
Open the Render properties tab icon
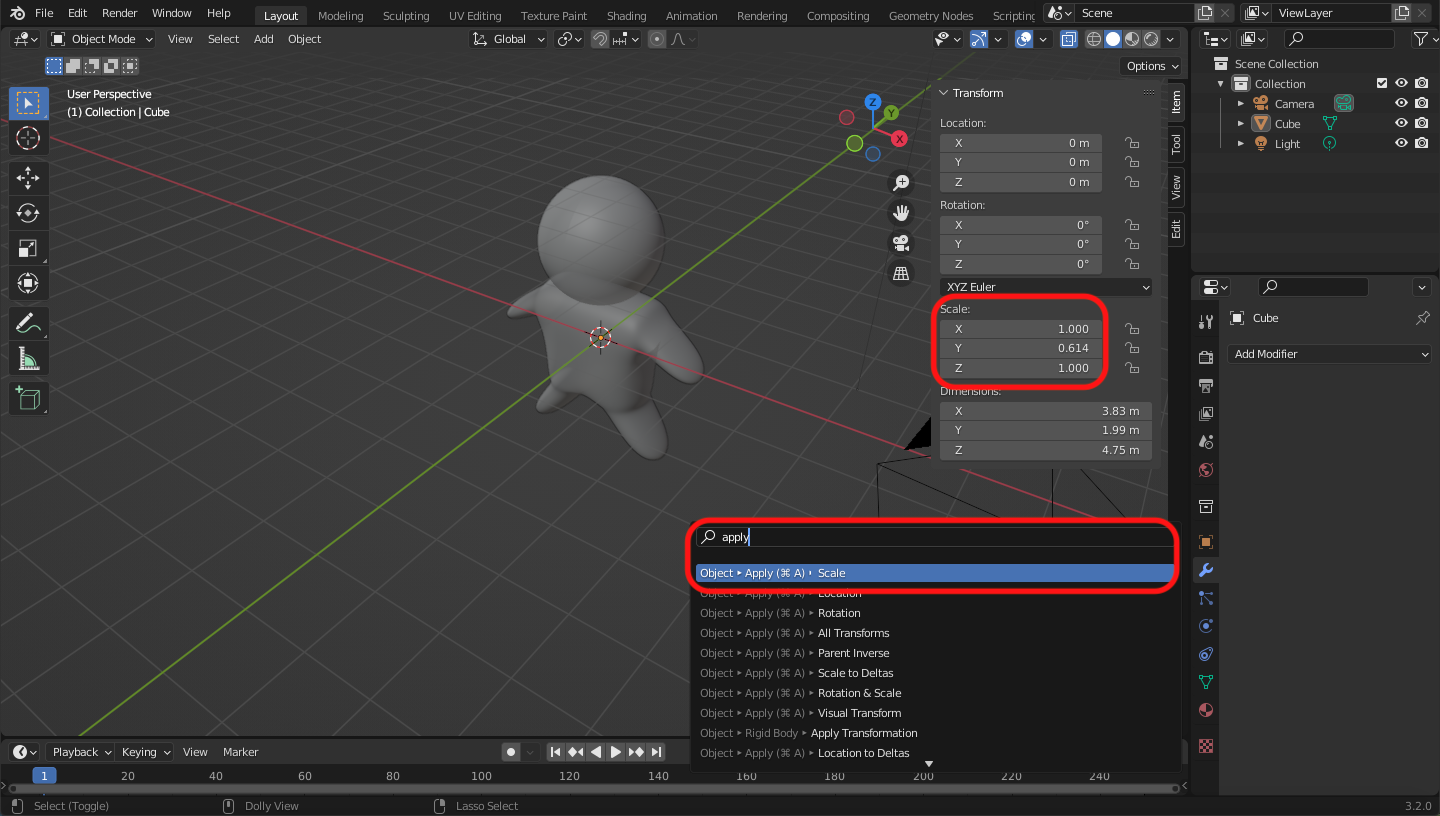1206,357
